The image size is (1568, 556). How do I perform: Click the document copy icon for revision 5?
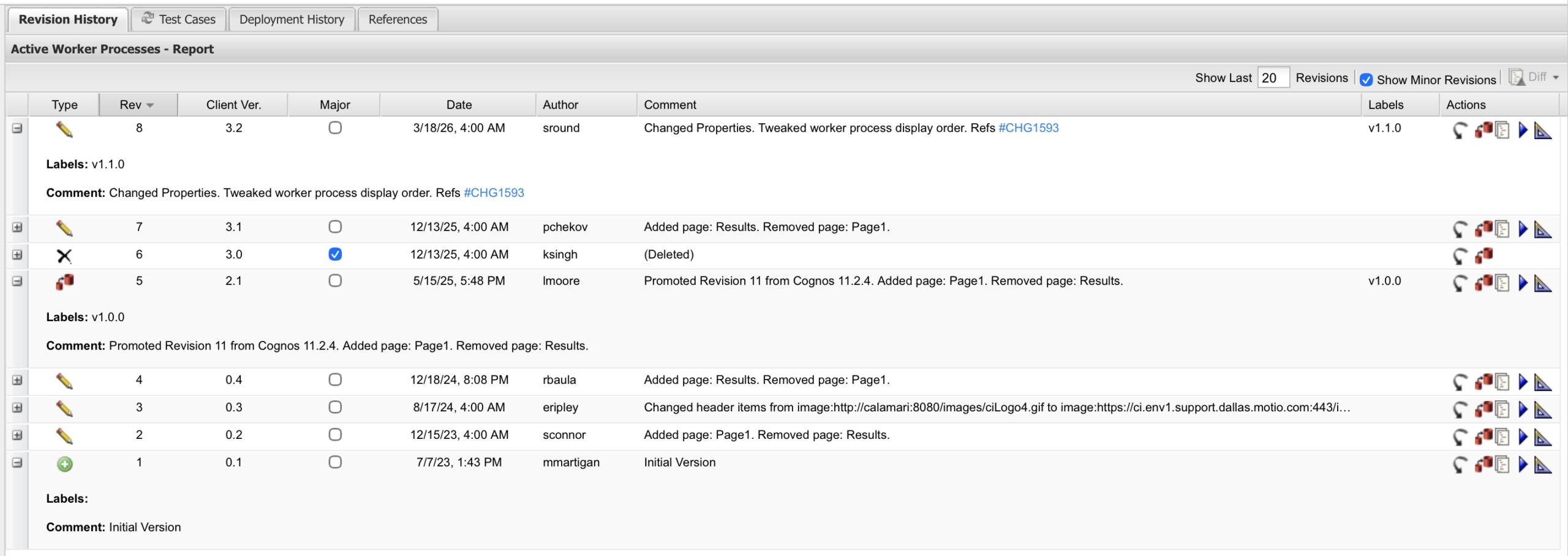coord(1502,283)
